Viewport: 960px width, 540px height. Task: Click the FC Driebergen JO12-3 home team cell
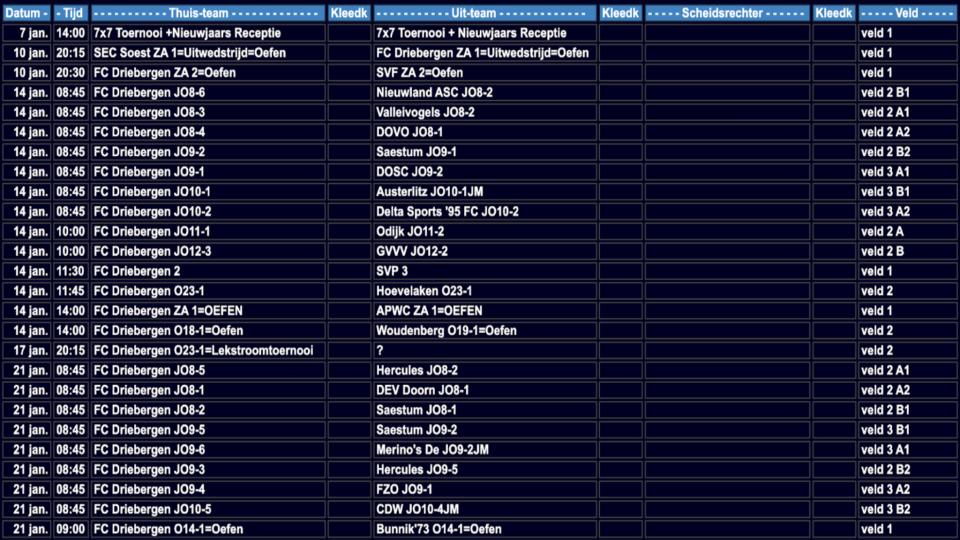pos(207,251)
